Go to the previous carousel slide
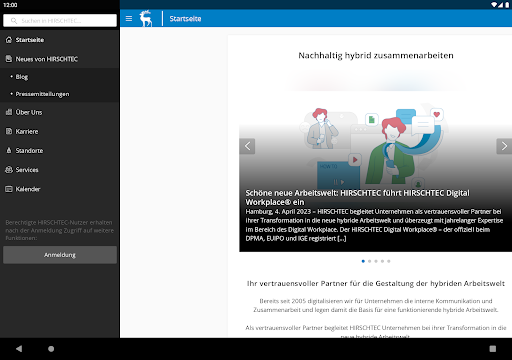The height and width of the screenshot is (360, 512). pyautogui.click(x=247, y=146)
